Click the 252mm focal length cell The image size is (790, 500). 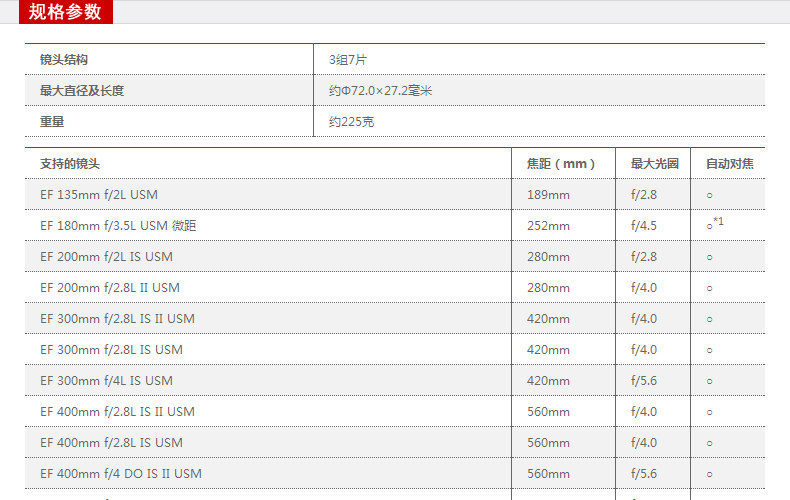click(x=548, y=225)
